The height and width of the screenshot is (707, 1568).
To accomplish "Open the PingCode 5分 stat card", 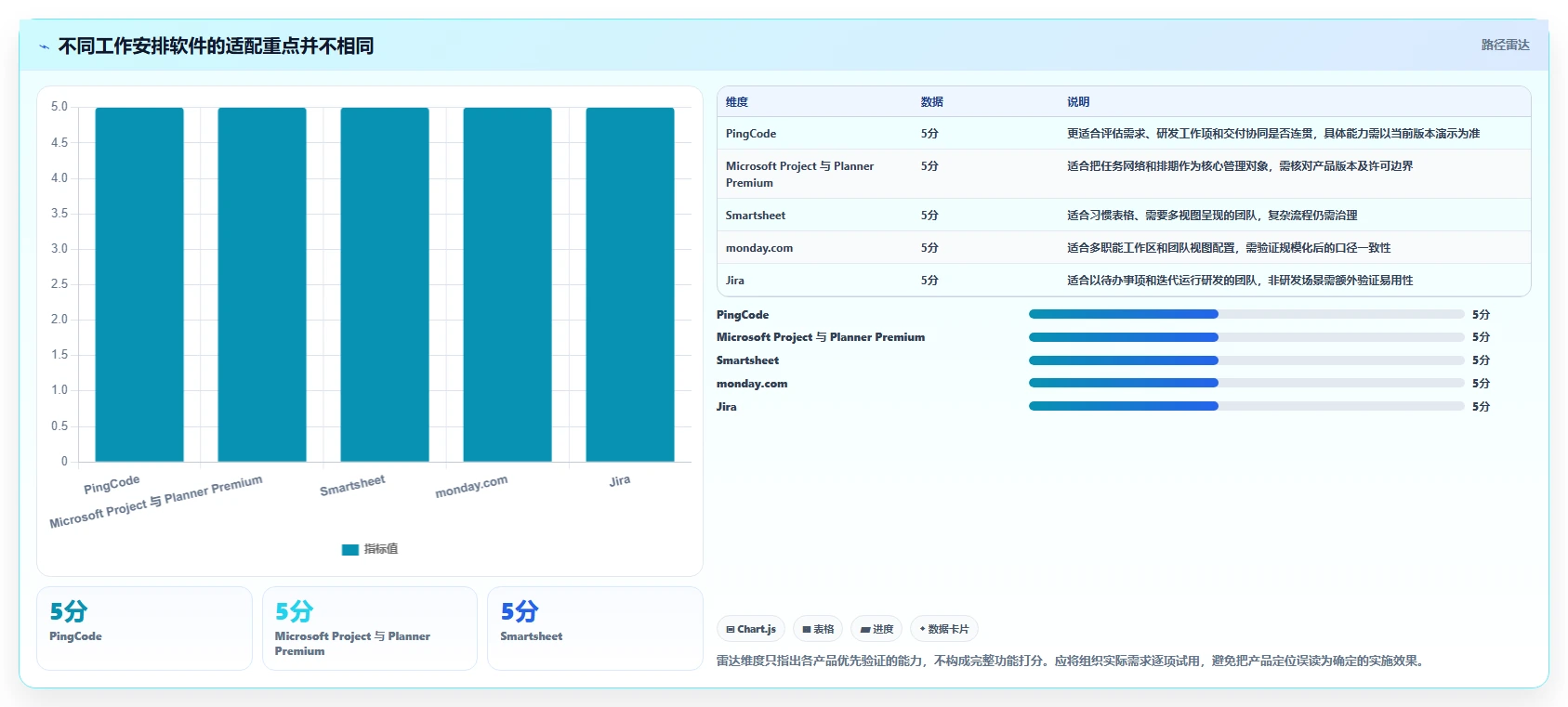I will [144, 628].
